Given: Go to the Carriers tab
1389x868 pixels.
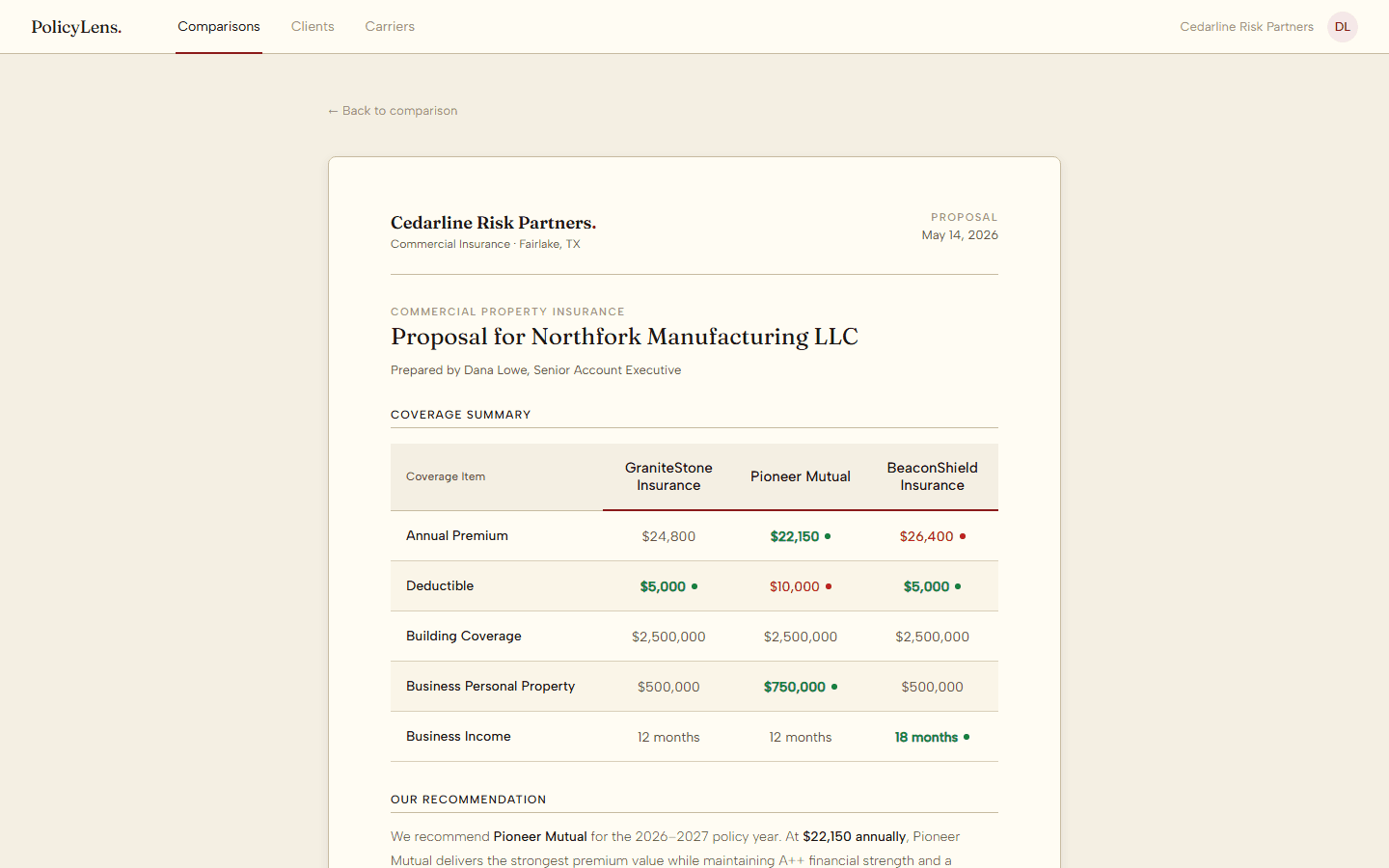Looking at the screenshot, I should point(390,27).
